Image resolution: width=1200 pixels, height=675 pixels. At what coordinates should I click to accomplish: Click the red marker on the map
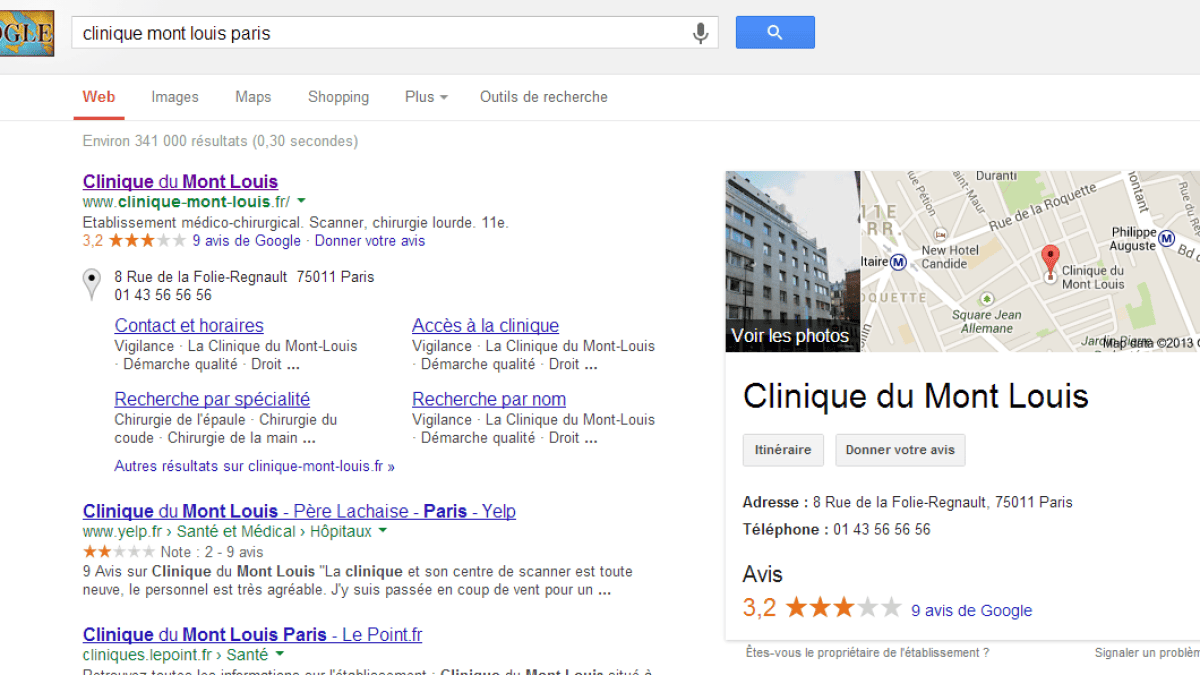pyautogui.click(x=1049, y=260)
